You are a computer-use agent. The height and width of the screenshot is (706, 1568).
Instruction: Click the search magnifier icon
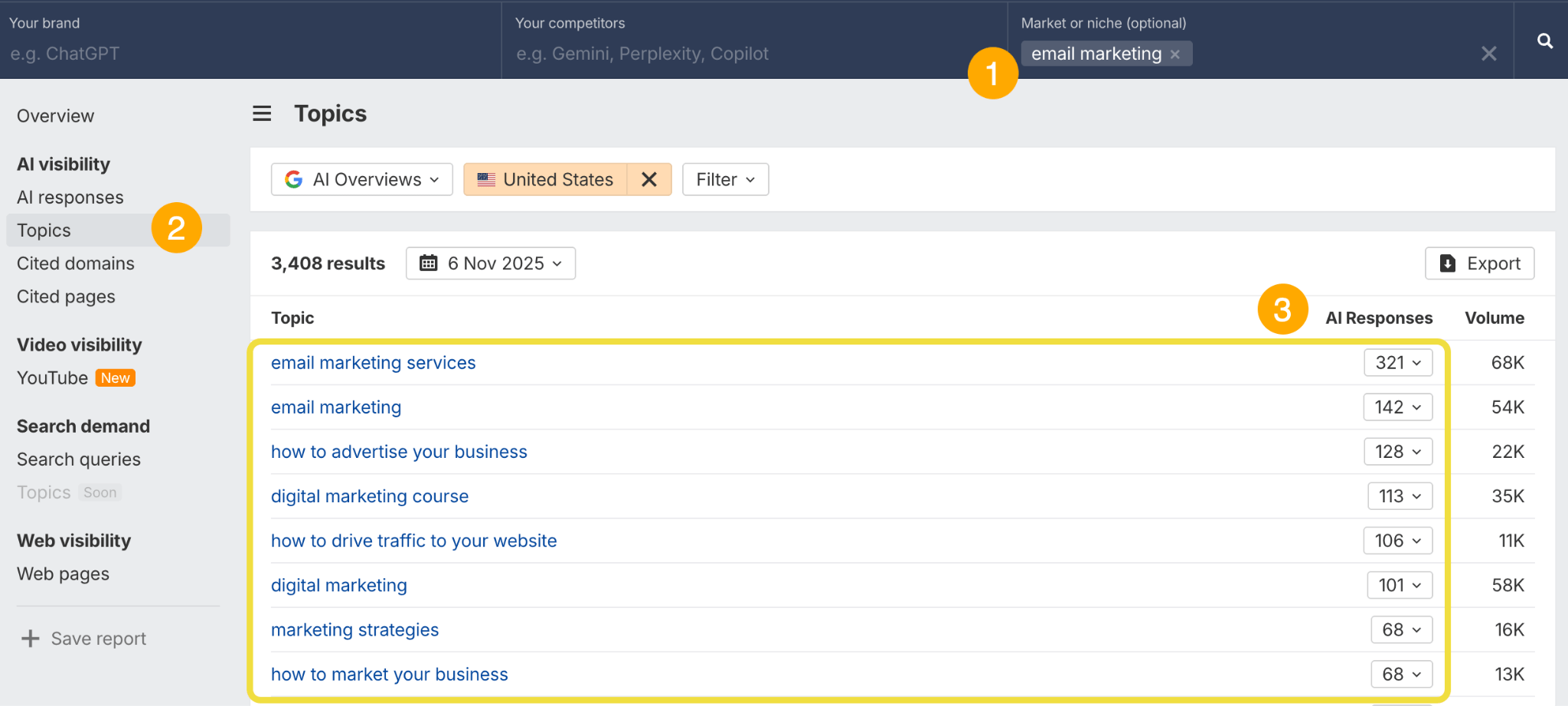coord(1544,41)
